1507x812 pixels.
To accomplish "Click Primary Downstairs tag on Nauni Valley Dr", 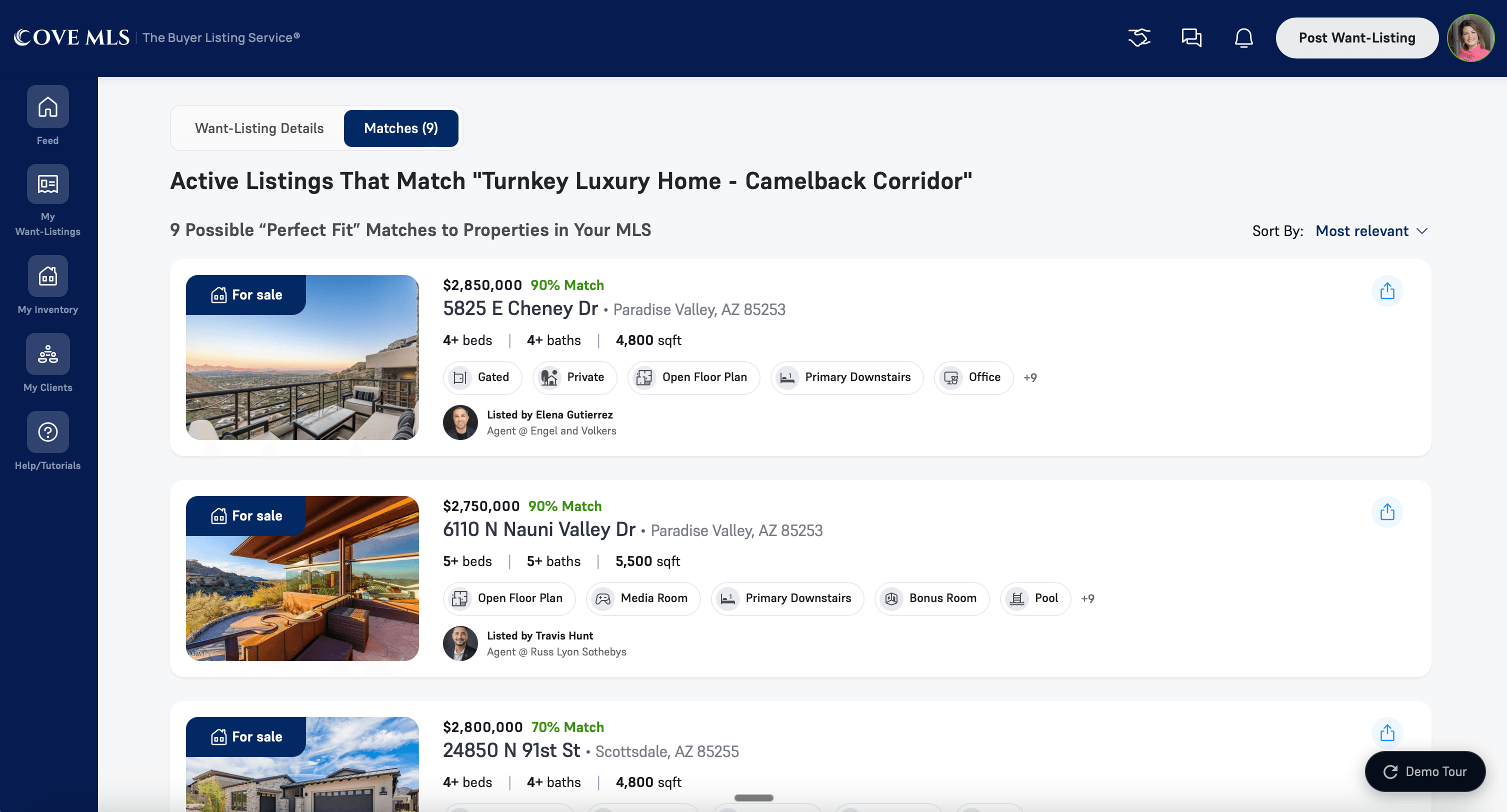I will [787, 598].
